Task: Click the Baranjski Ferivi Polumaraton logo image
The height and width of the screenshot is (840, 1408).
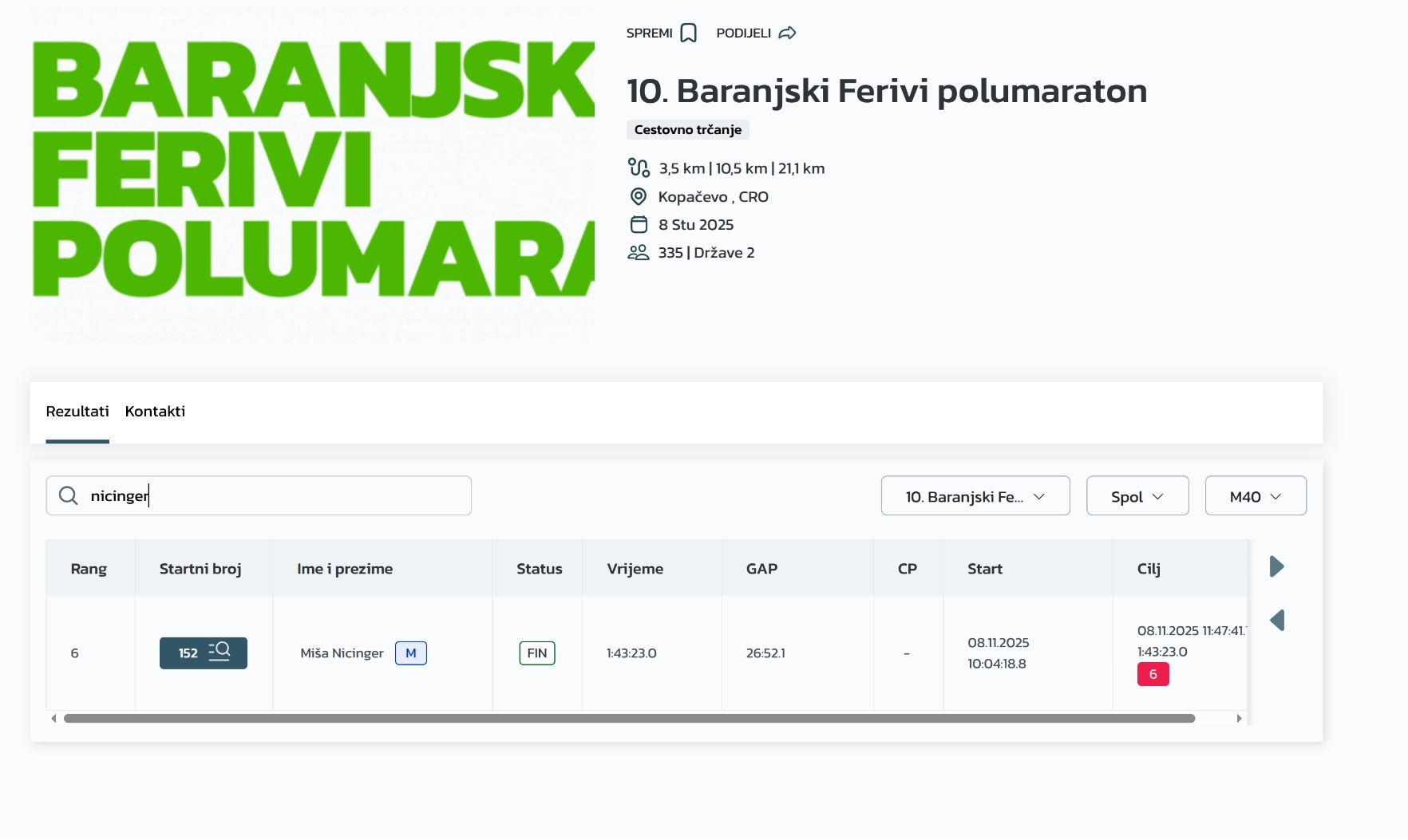Action: pos(313,169)
